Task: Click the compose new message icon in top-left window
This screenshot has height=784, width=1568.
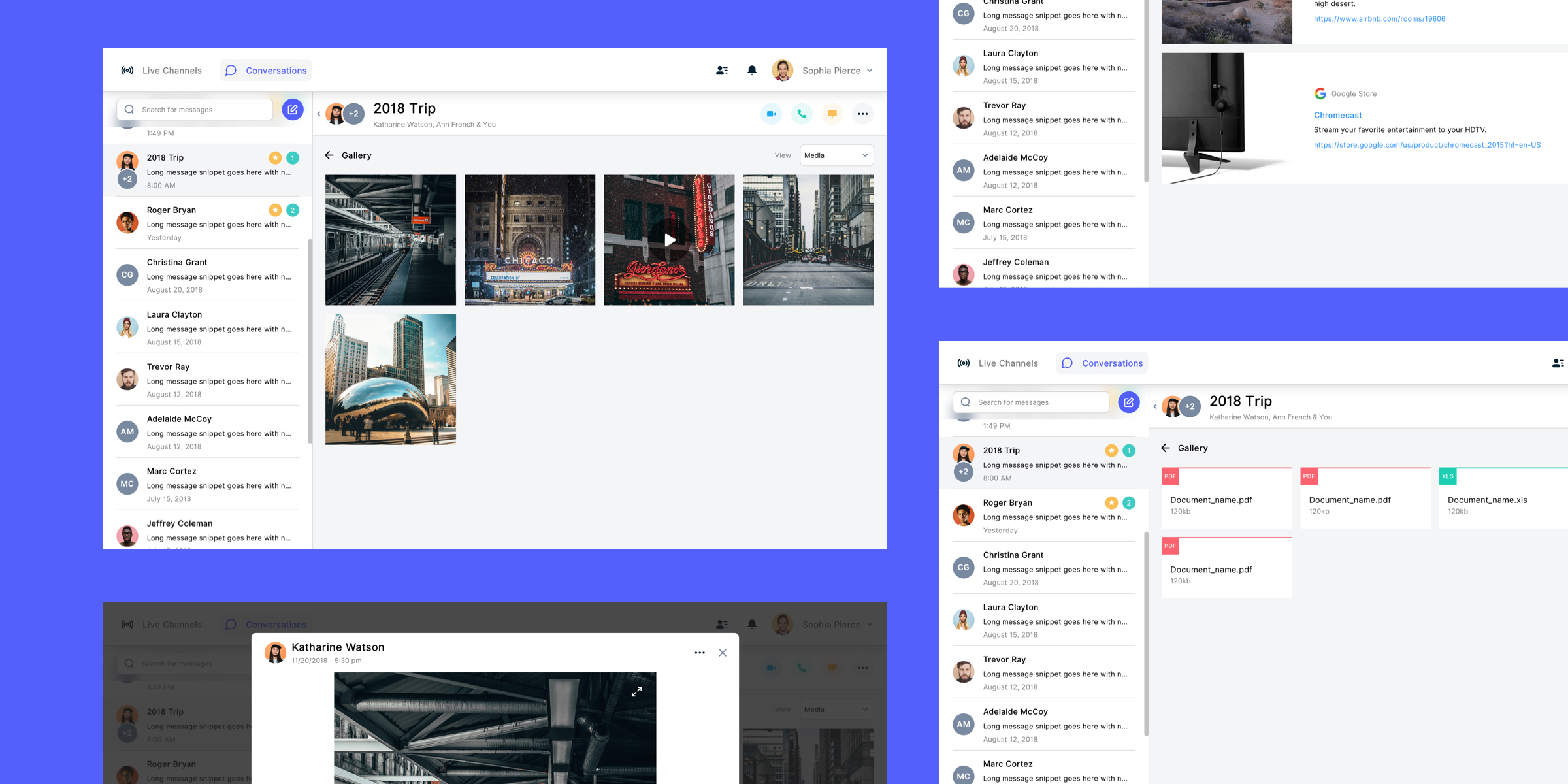Action: [293, 110]
